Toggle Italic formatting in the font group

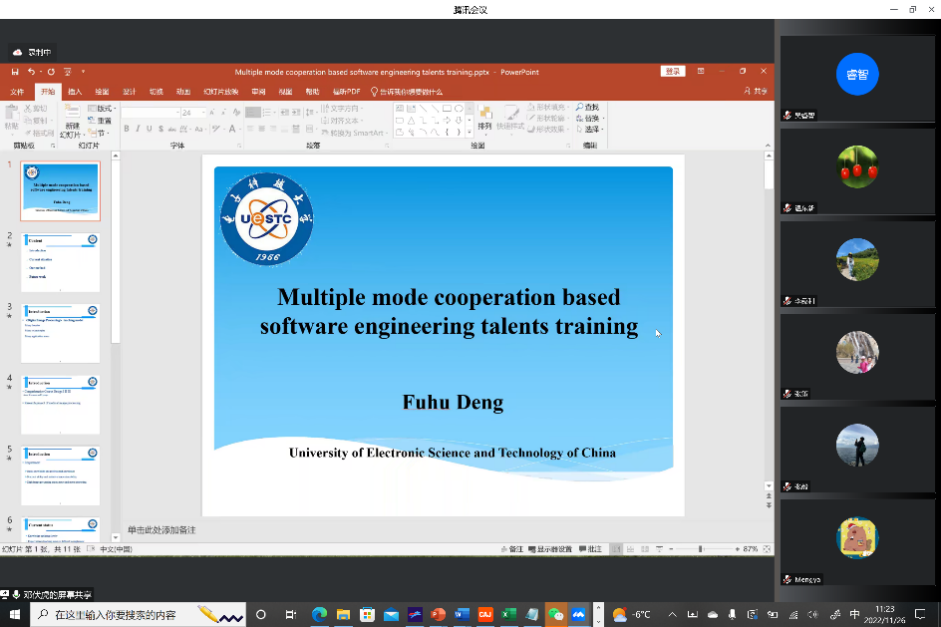click(x=138, y=129)
